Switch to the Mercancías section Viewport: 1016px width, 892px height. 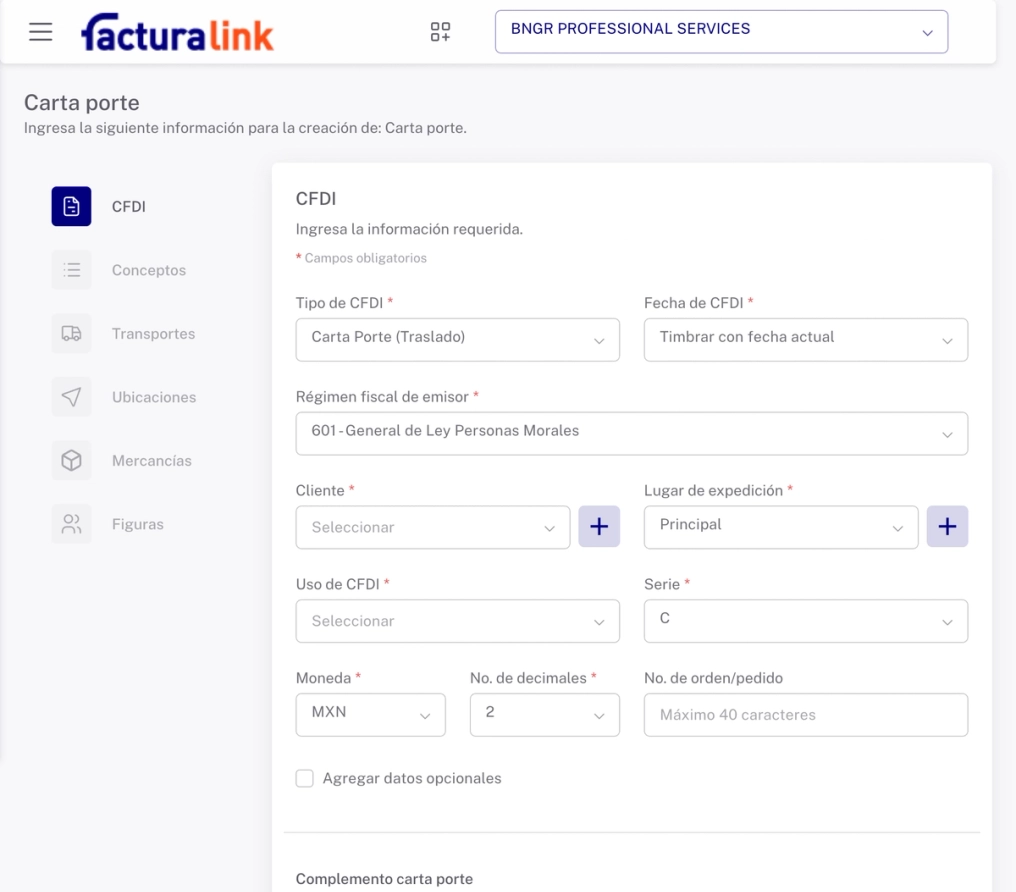151,461
